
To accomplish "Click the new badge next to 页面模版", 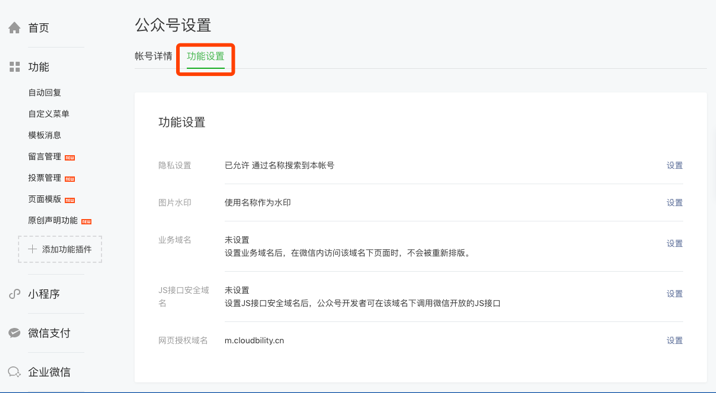I will click(70, 200).
